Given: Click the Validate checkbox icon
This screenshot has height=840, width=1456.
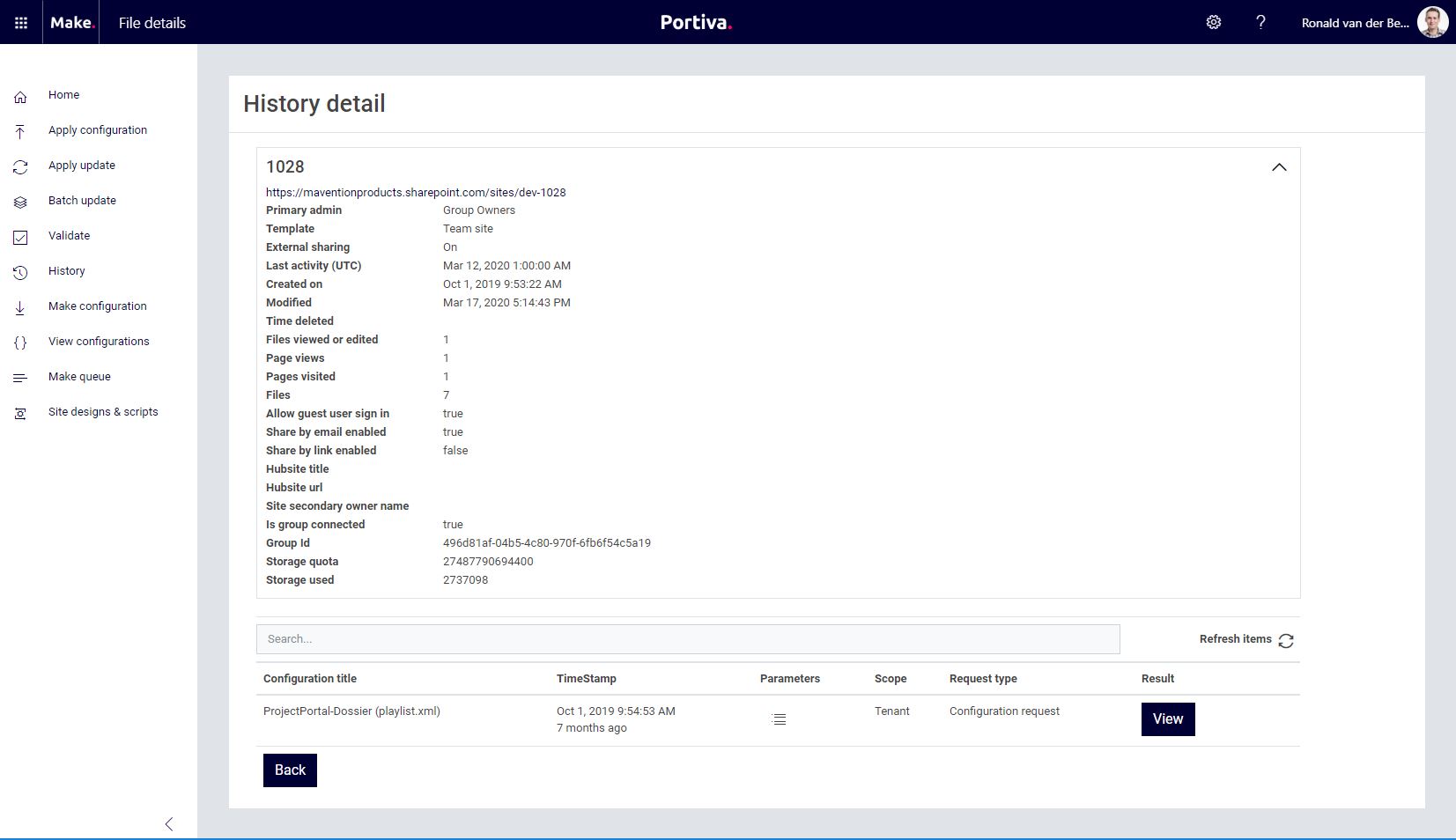Looking at the screenshot, I should coord(20,237).
